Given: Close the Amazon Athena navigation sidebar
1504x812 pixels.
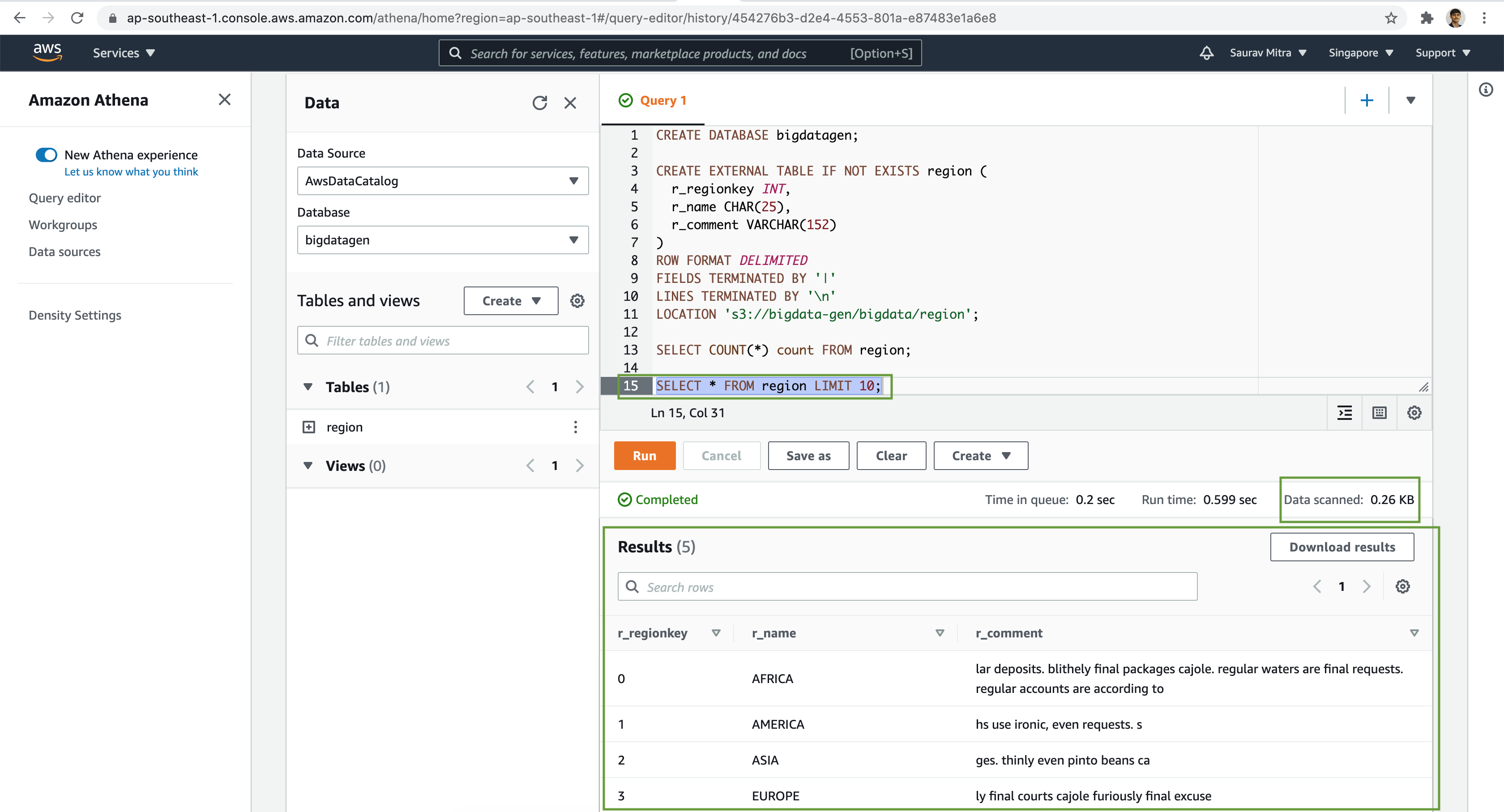Looking at the screenshot, I should coord(225,100).
